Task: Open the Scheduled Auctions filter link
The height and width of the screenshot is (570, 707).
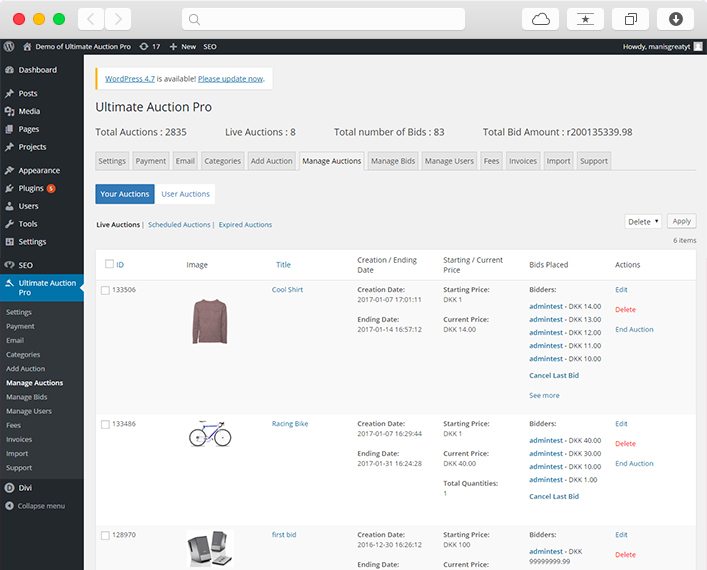Action: pyautogui.click(x=179, y=225)
